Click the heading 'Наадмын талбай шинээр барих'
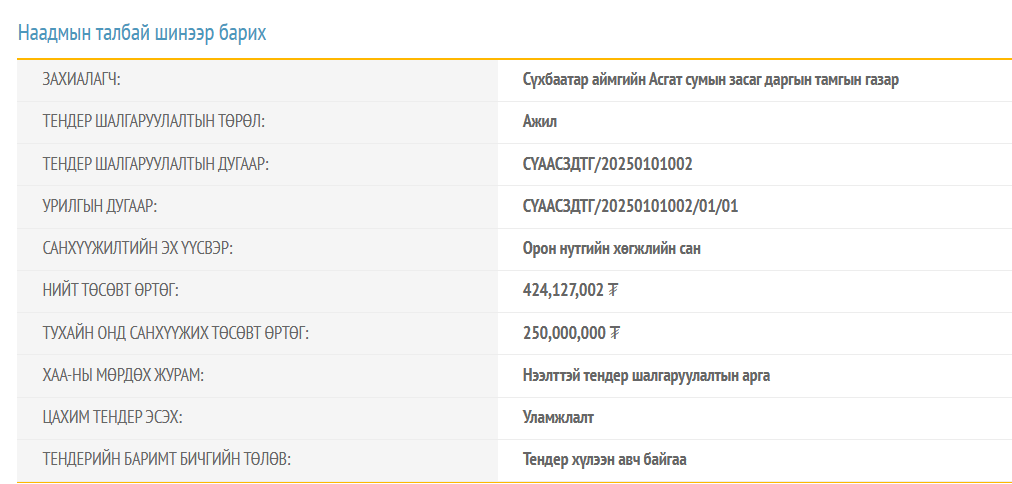 coord(142,33)
